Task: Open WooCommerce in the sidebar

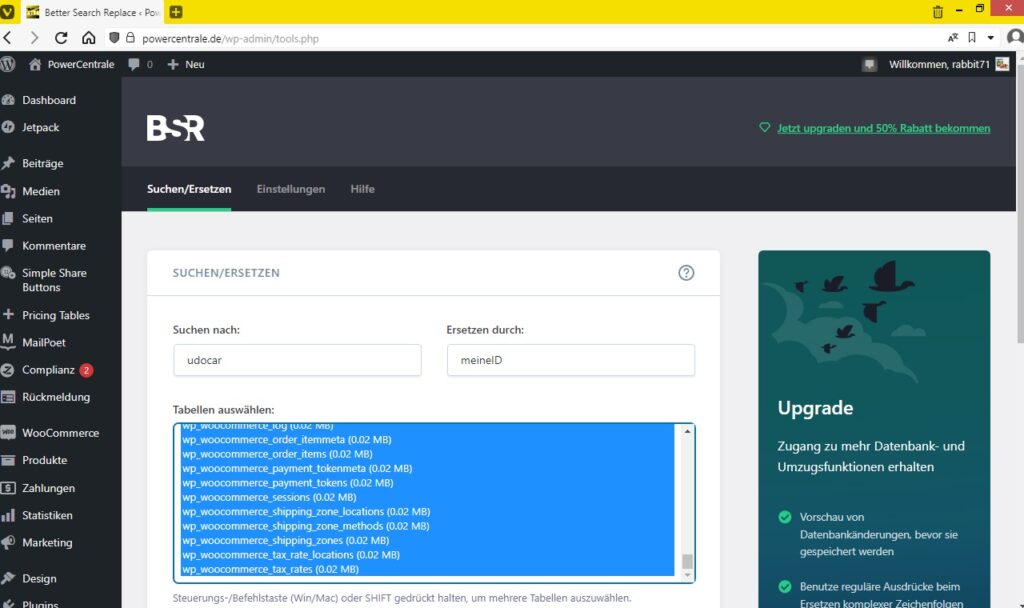Action: 61,433
